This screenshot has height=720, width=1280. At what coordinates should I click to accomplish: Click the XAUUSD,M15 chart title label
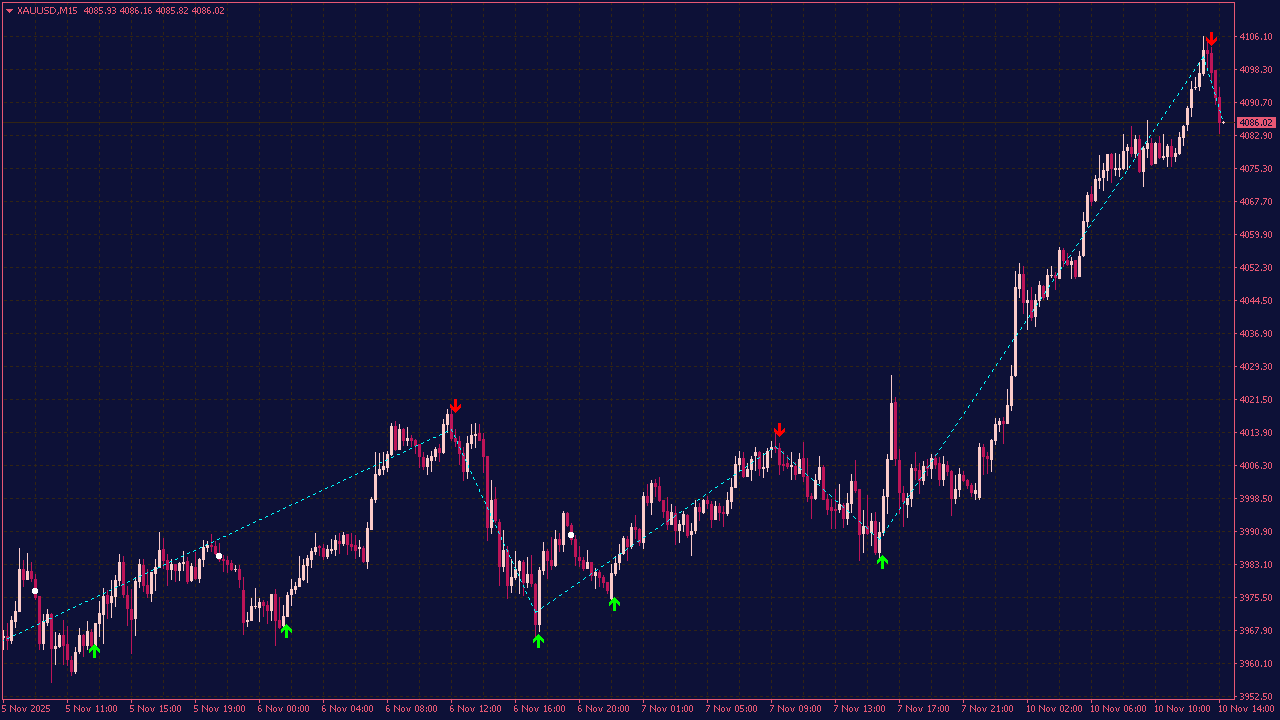point(47,10)
